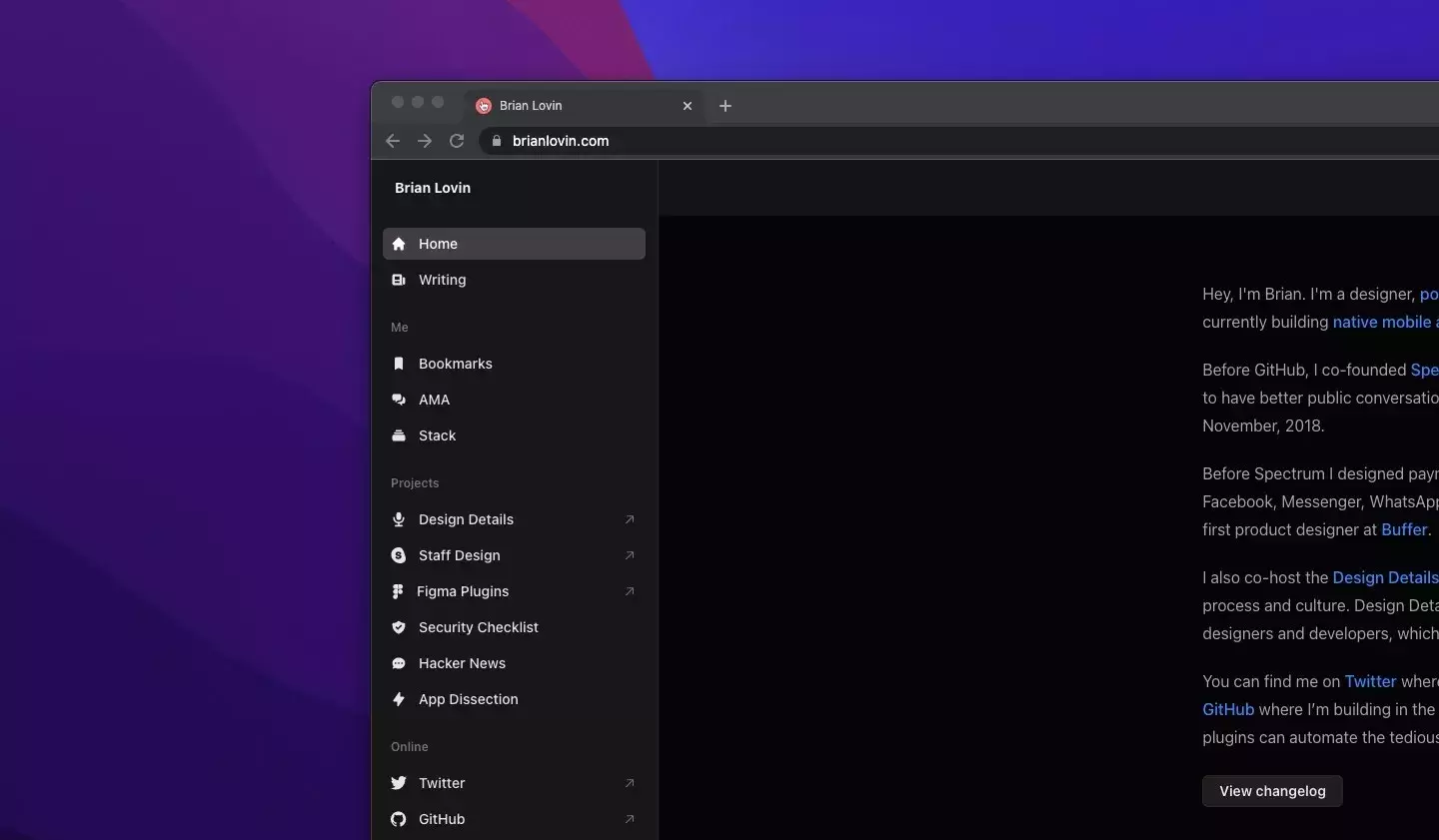Click the Security Checklist shield icon
This screenshot has height=840, width=1439.
398,627
